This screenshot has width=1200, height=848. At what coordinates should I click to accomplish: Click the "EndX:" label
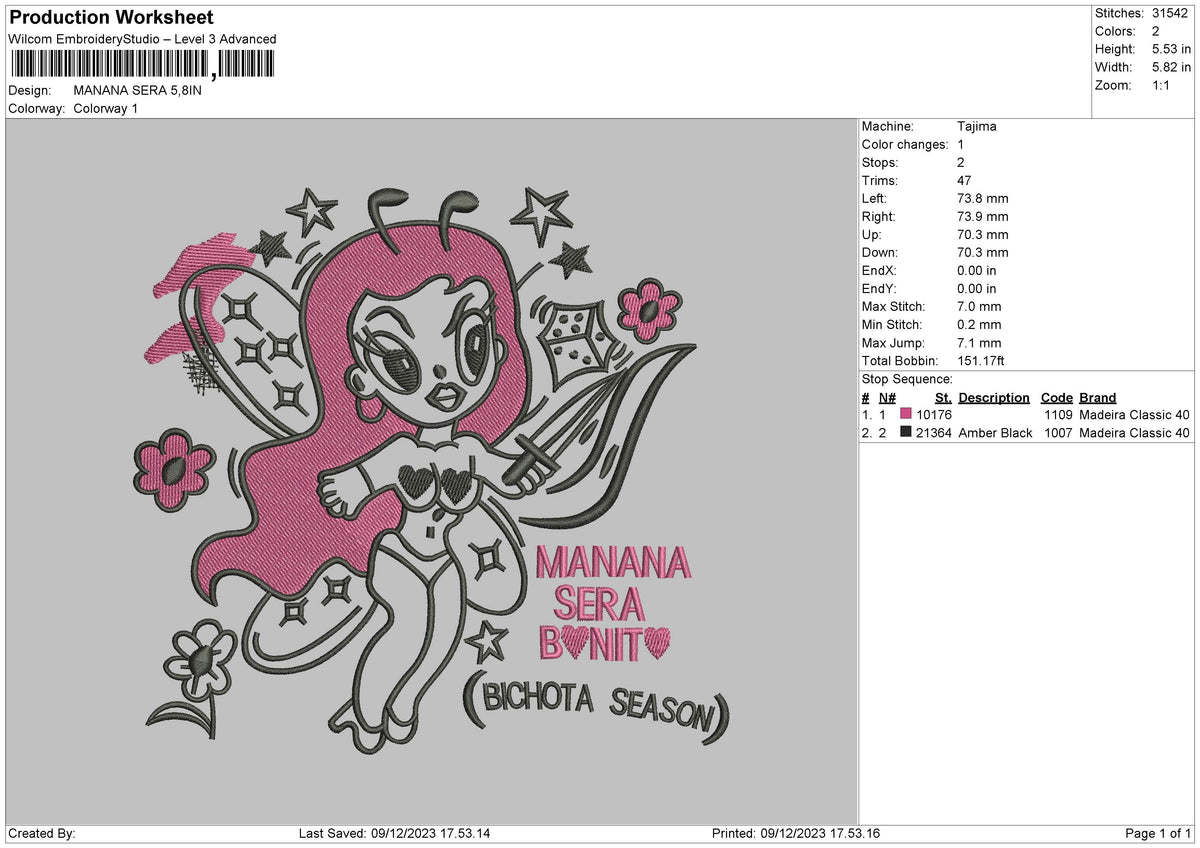click(880, 270)
